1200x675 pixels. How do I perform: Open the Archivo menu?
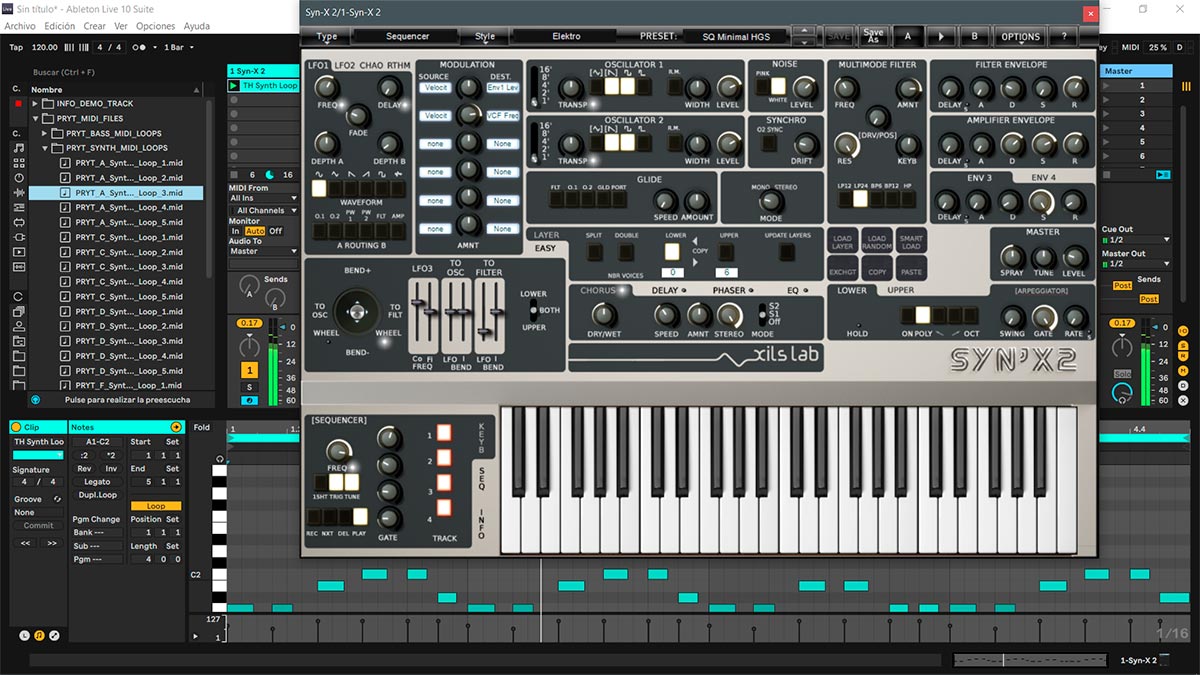pyautogui.click(x=20, y=26)
